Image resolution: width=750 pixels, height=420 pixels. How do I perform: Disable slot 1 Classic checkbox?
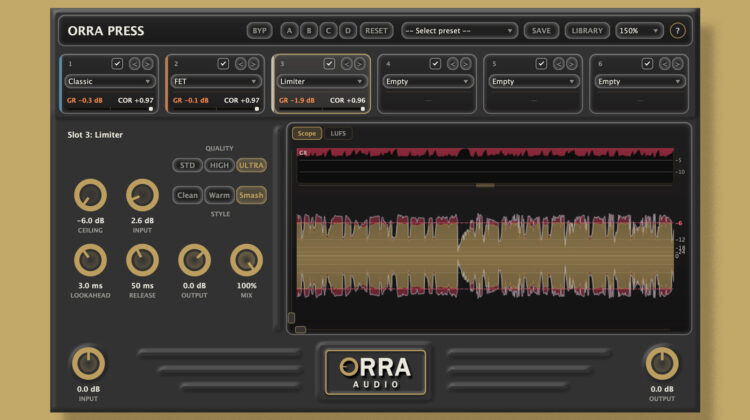[x=117, y=63]
